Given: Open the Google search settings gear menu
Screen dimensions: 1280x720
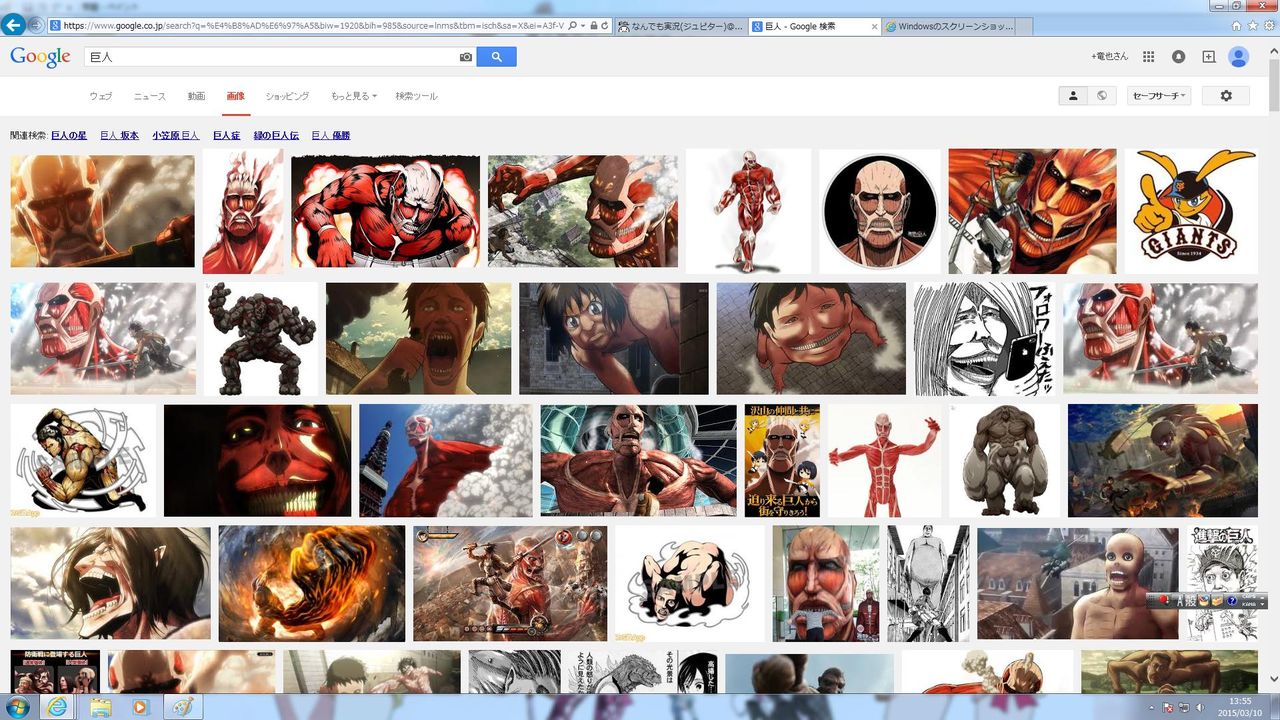Looking at the screenshot, I should (x=1226, y=96).
